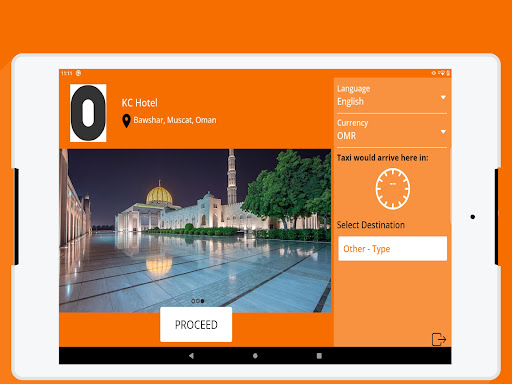Click the location pin icon
Screen dimensions: 512x384
(x=126, y=121)
